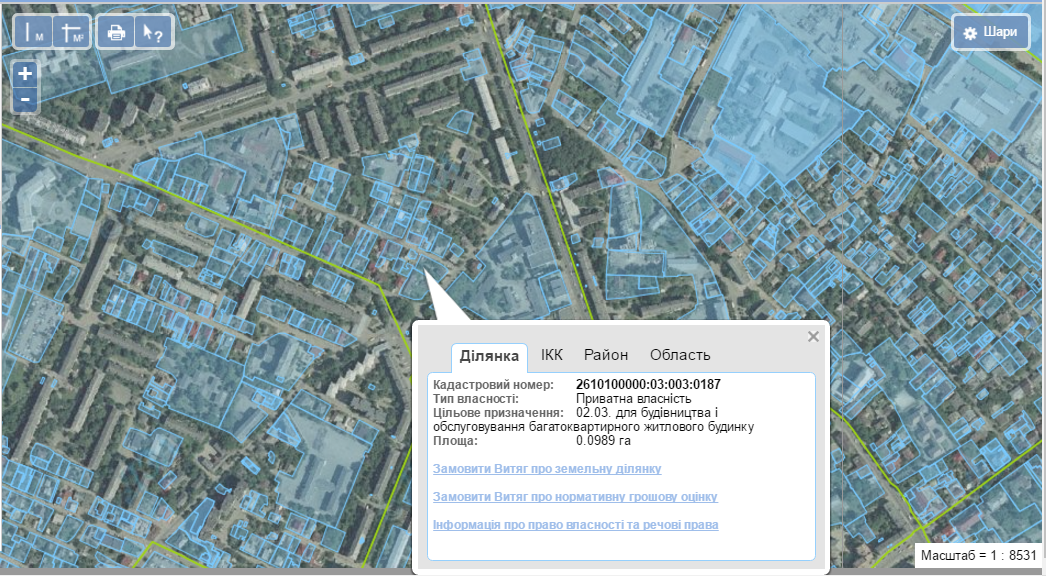Click Замовити Витяг про земельну ділянку link
The width and height of the screenshot is (1046, 576).
[547, 469]
